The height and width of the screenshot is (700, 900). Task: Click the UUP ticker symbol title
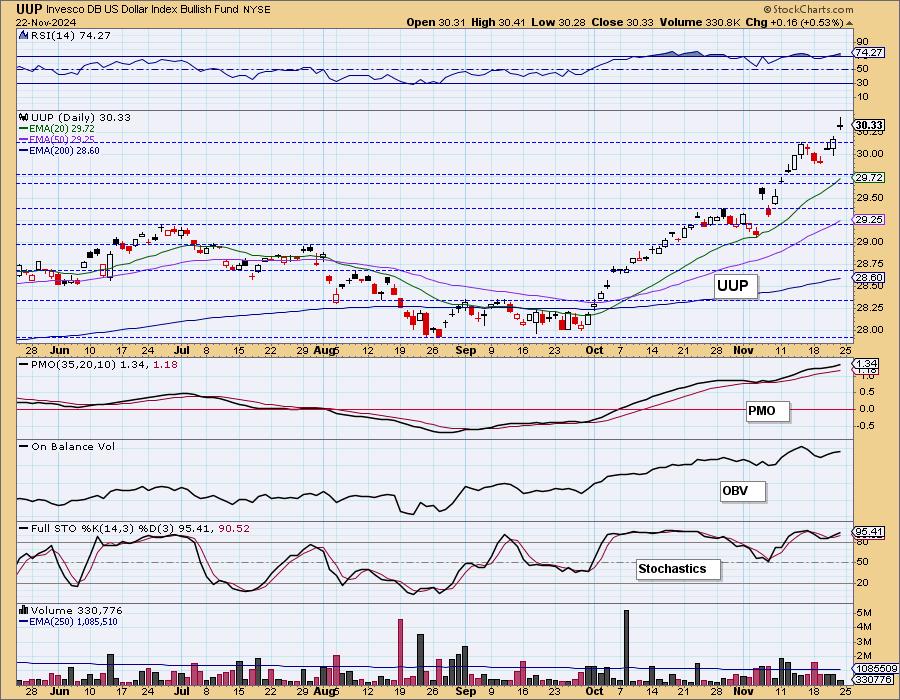pyautogui.click(x=29, y=9)
